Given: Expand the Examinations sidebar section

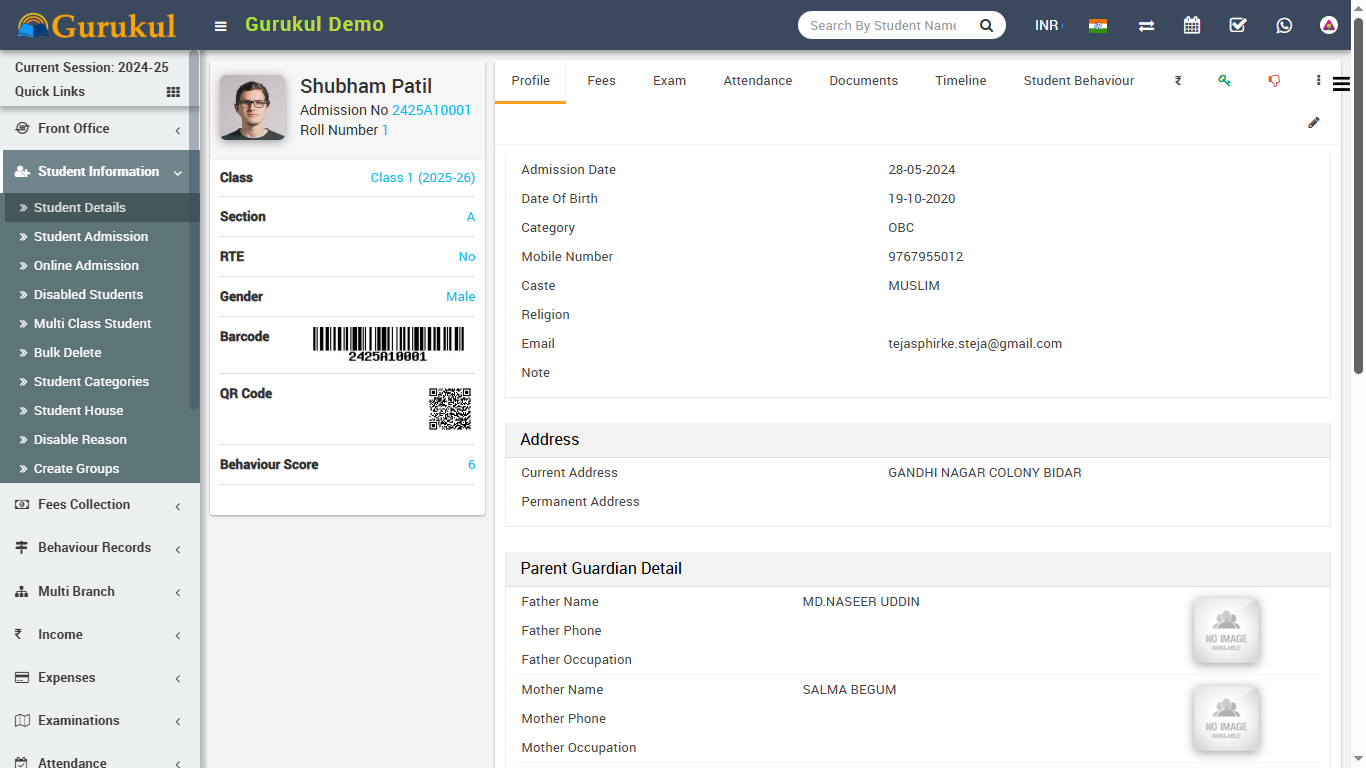Looking at the screenshot, I should (100, 721).
